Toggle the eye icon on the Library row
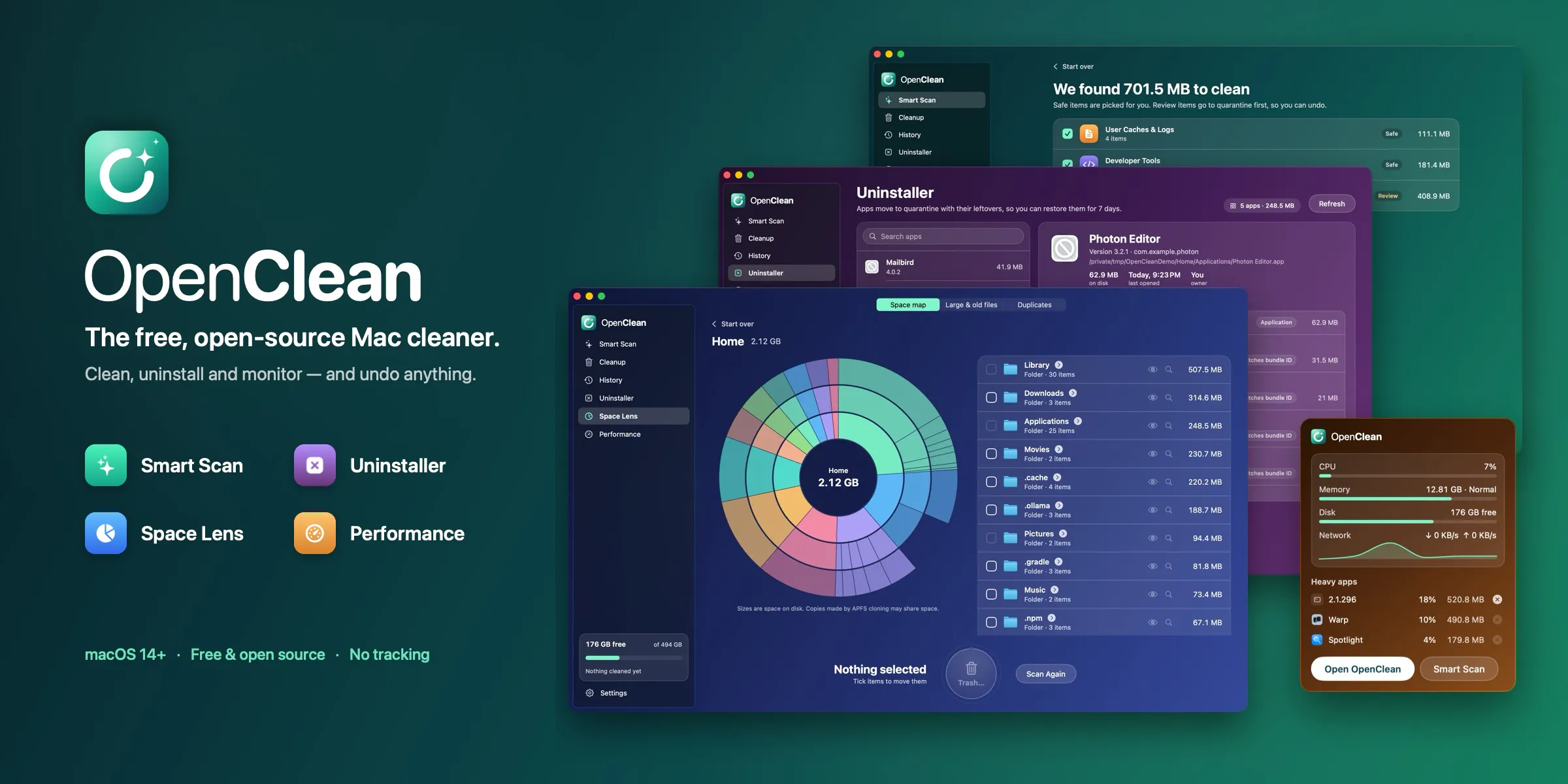 point(1152,369)
